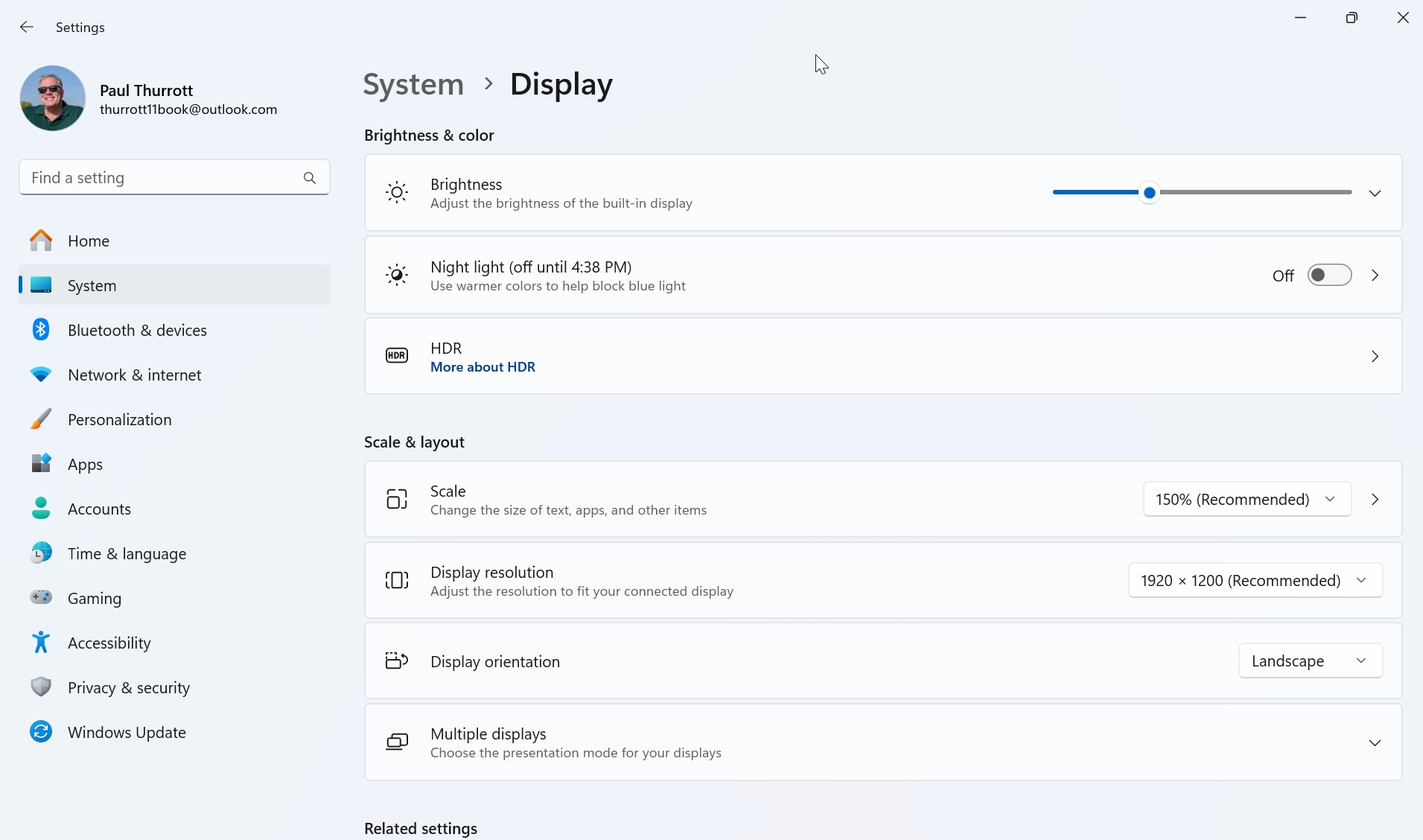Viewport: 1423px width, 840px height.
Task: Go to Time & language settings
Action: [x=127, y=554]
